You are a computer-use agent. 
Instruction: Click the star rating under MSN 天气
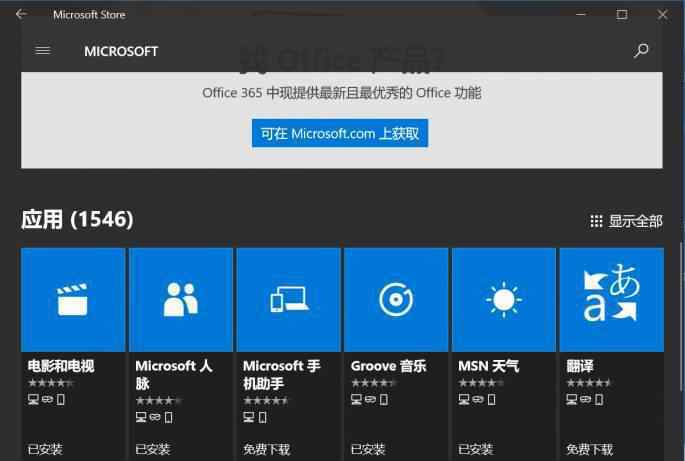tap(481, 383)
